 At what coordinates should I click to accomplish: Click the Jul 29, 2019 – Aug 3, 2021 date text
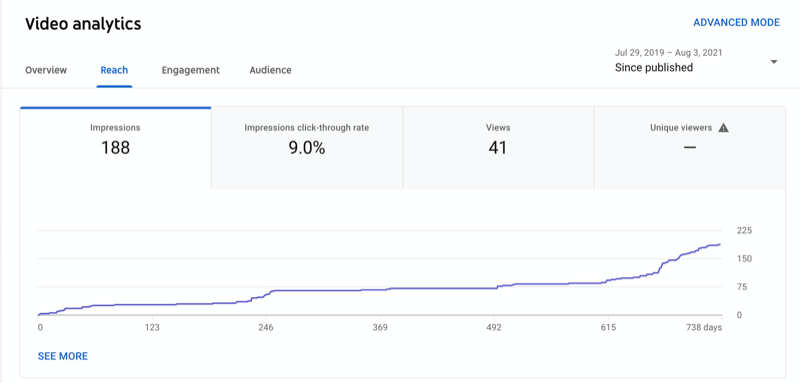pyautogui.click(x=668, y=53)
